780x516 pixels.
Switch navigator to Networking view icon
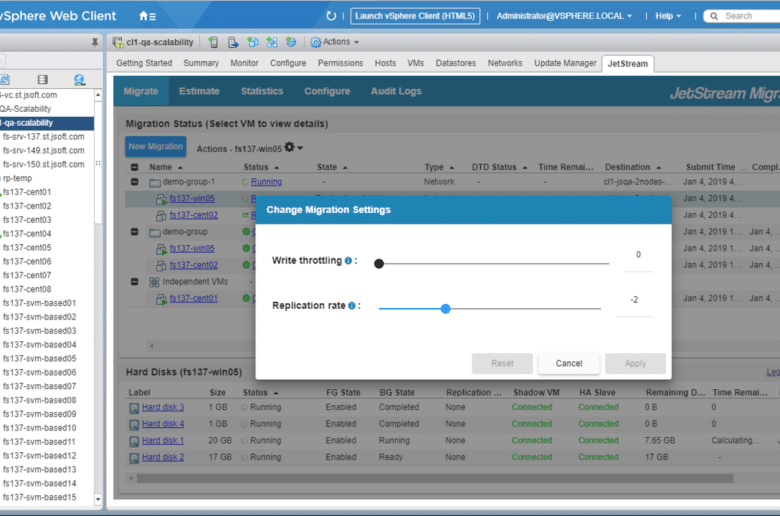pos(79,80)
